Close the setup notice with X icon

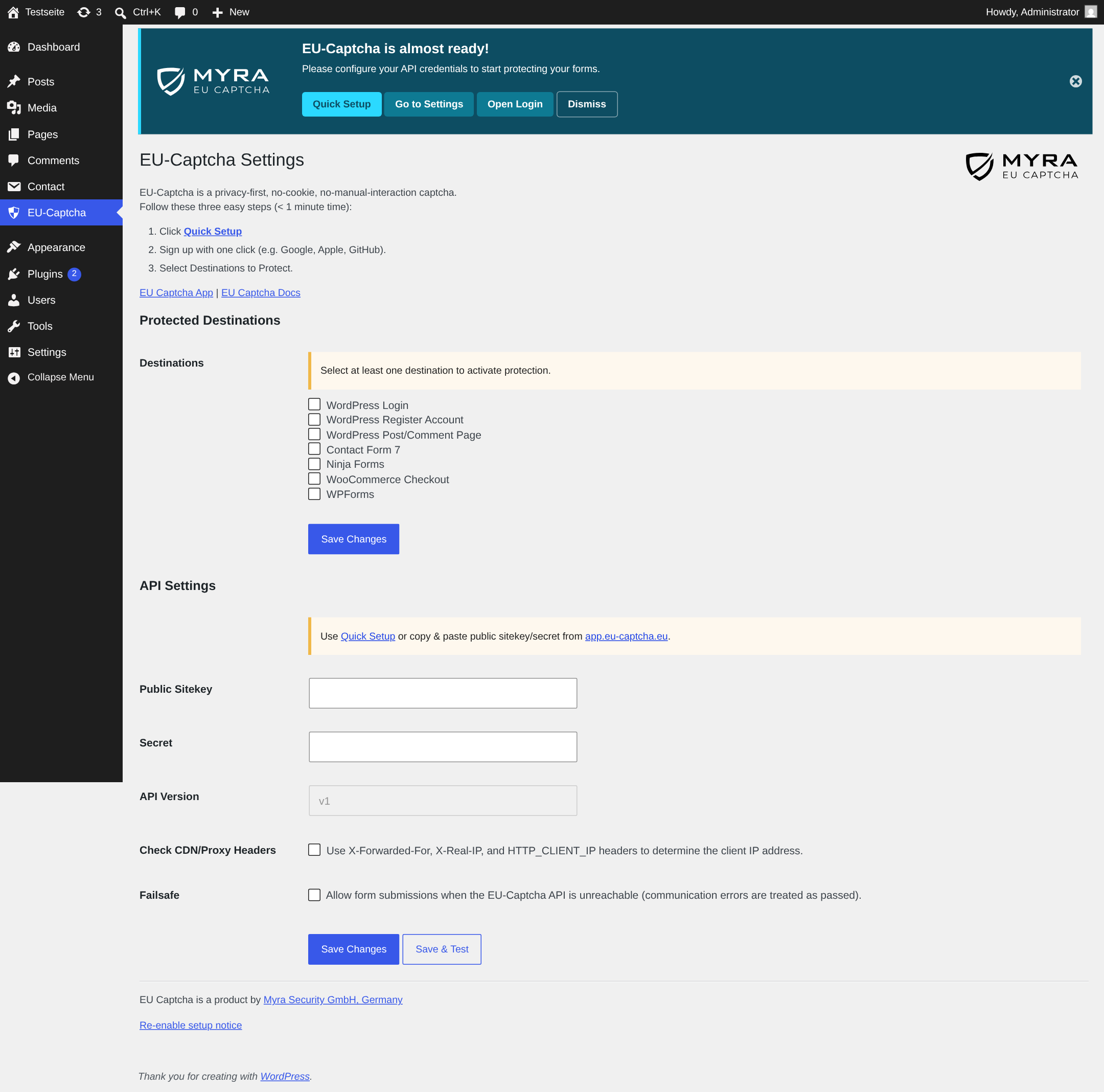[x=1075, y=81]
